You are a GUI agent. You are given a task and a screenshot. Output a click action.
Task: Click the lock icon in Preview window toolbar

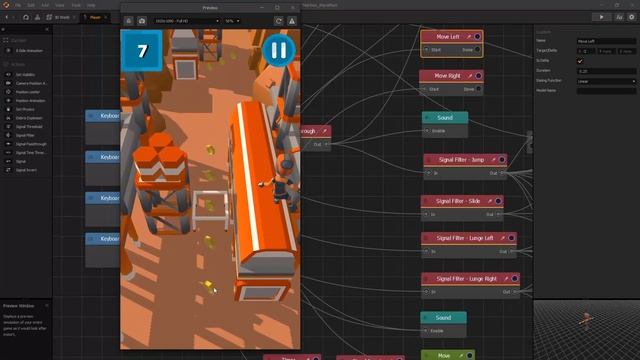pos(129,21)
